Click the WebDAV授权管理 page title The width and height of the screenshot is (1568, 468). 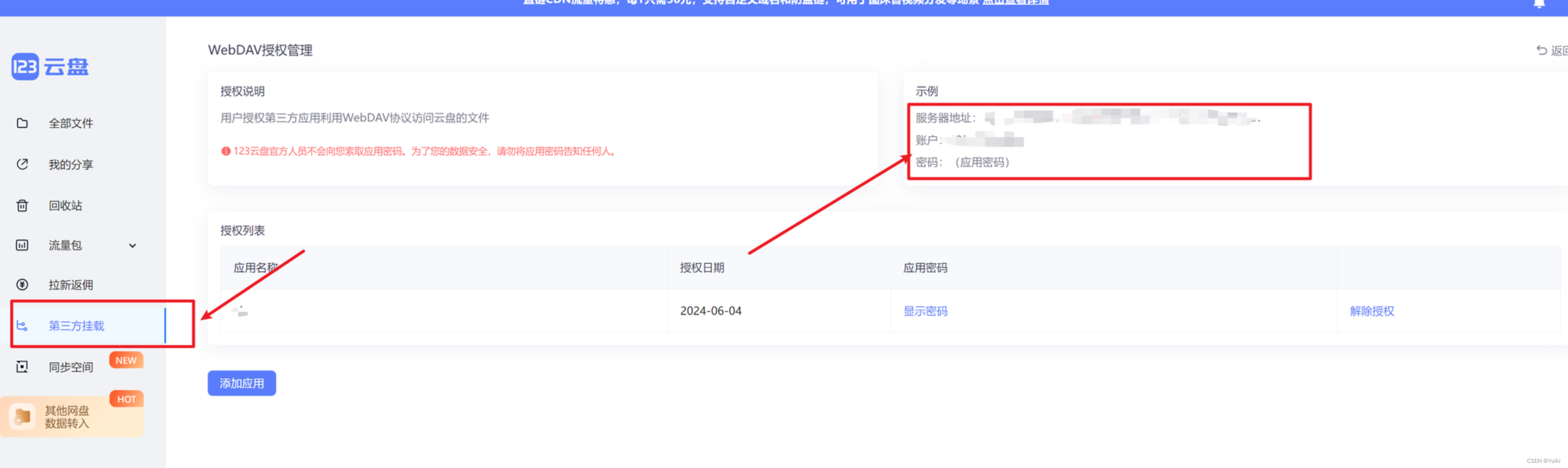pyautogui.click(x=260, y=50)
